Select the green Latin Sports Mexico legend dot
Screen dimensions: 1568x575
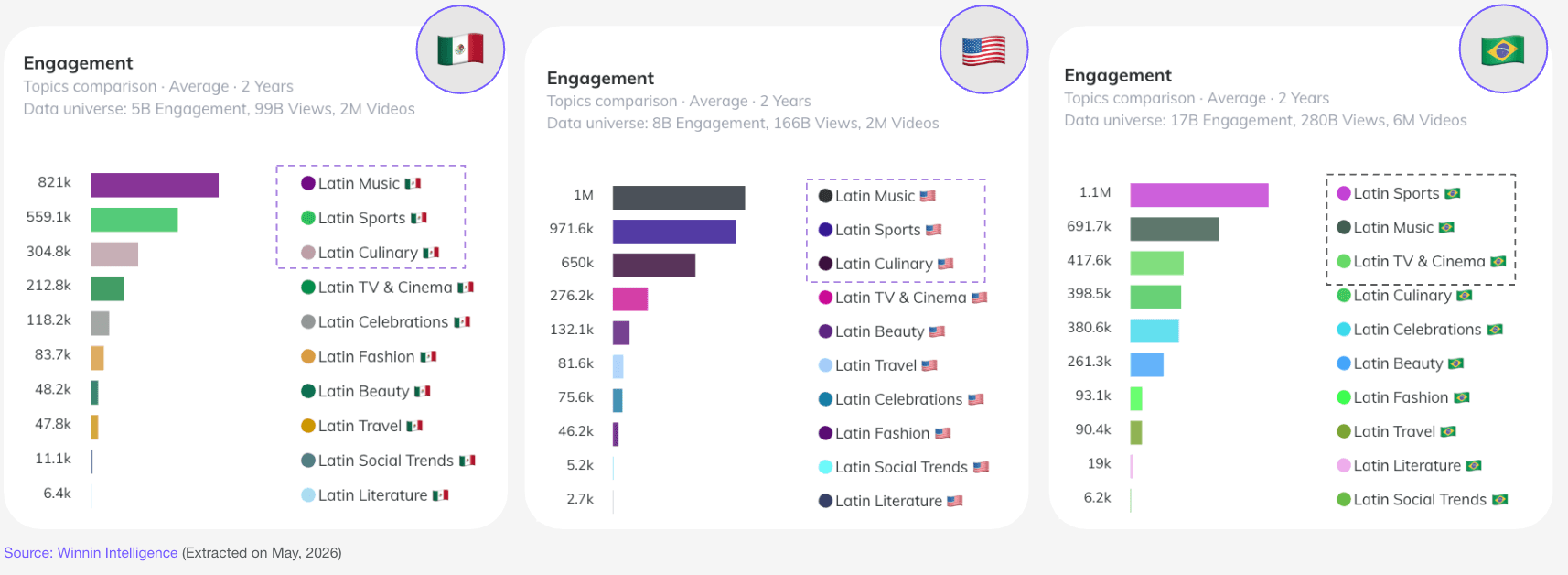(308, 218)
